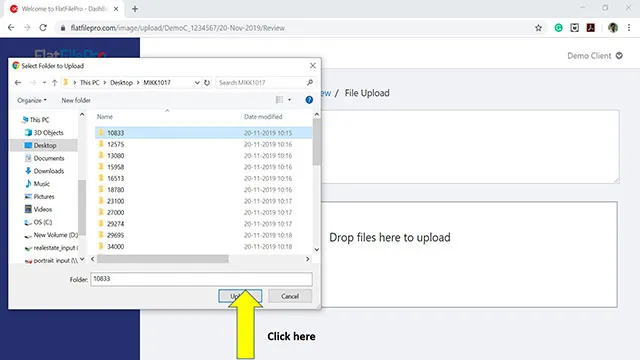Select folder 18780
Viewport: 640px width, 360px height.
click(203, 190)
